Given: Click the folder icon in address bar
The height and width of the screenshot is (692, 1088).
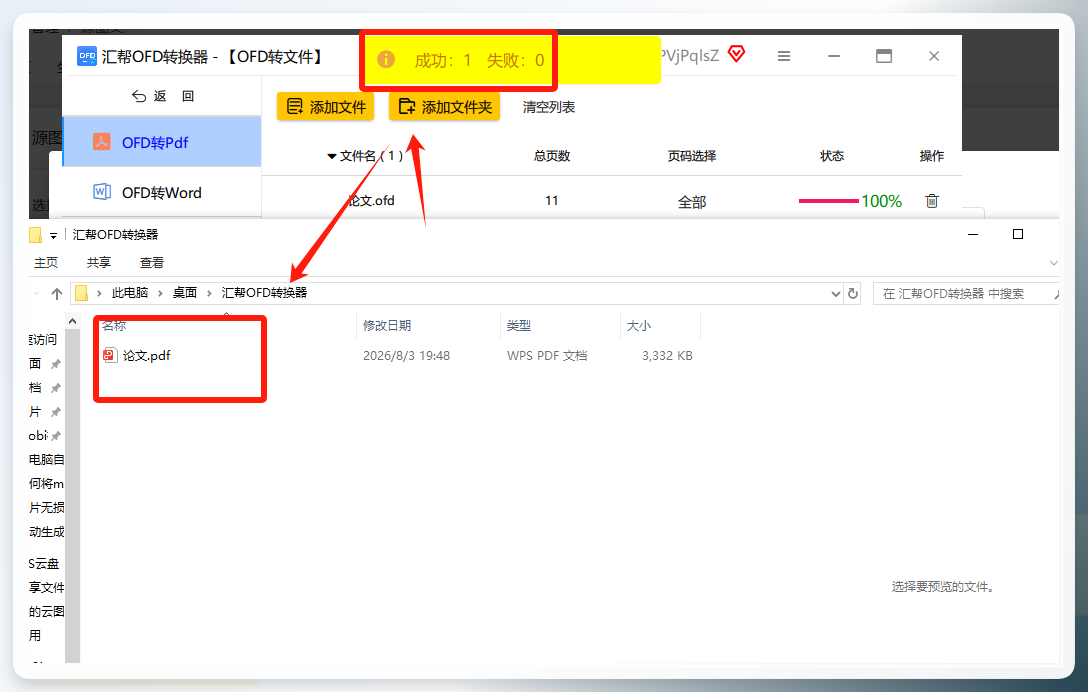Looking at the screenshot, I should (81, 294).
